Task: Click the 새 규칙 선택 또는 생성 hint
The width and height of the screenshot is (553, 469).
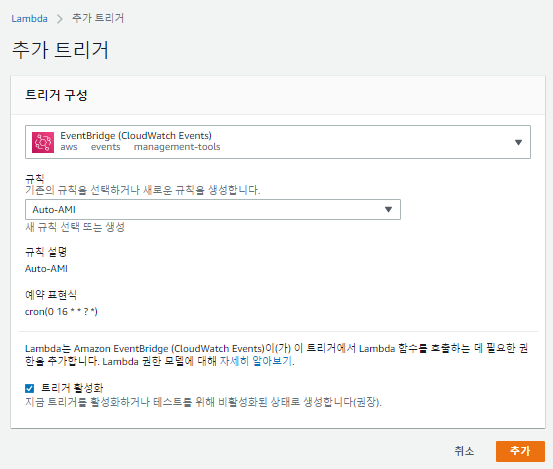Action: click(75, 227)
